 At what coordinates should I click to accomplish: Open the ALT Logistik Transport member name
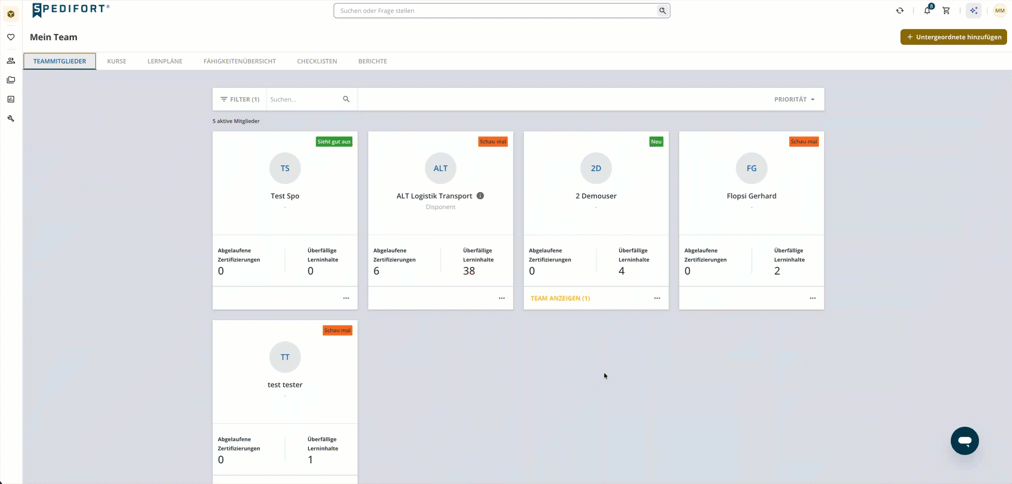tap(434, 196)
